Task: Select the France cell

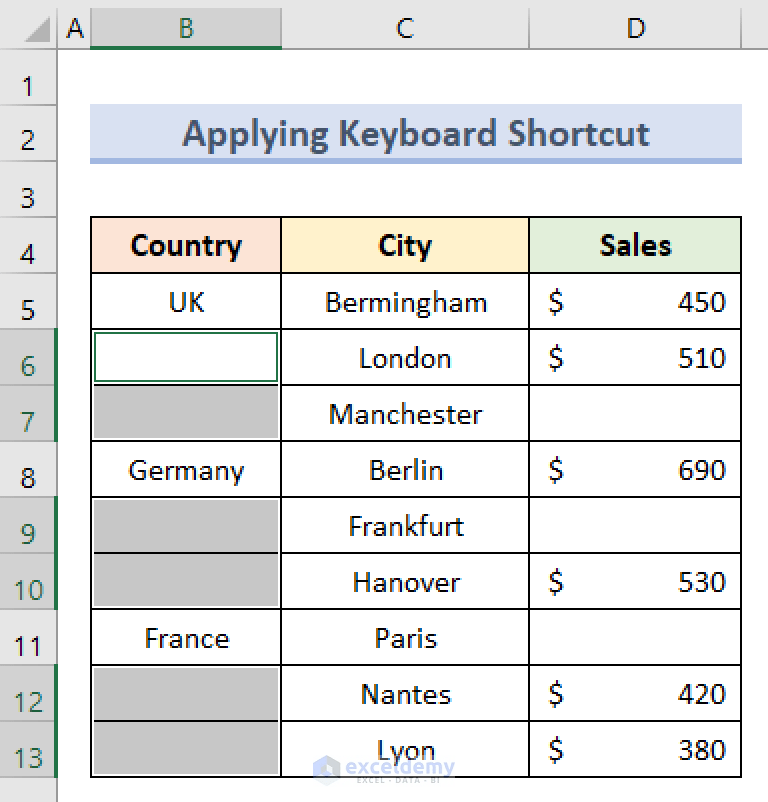Action: click(x=185, y=637)
